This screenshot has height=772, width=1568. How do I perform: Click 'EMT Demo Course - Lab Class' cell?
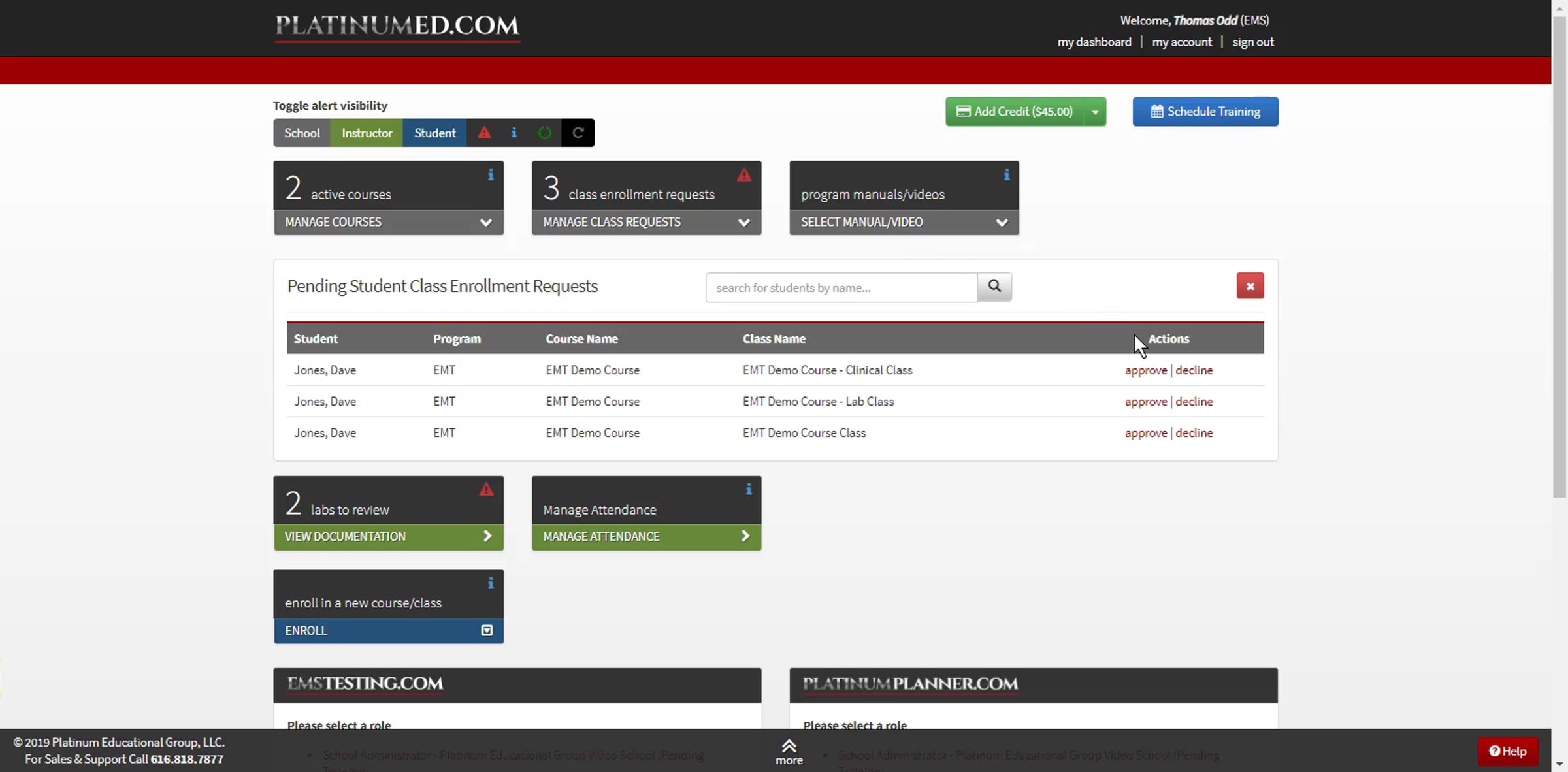pos(818,402)
